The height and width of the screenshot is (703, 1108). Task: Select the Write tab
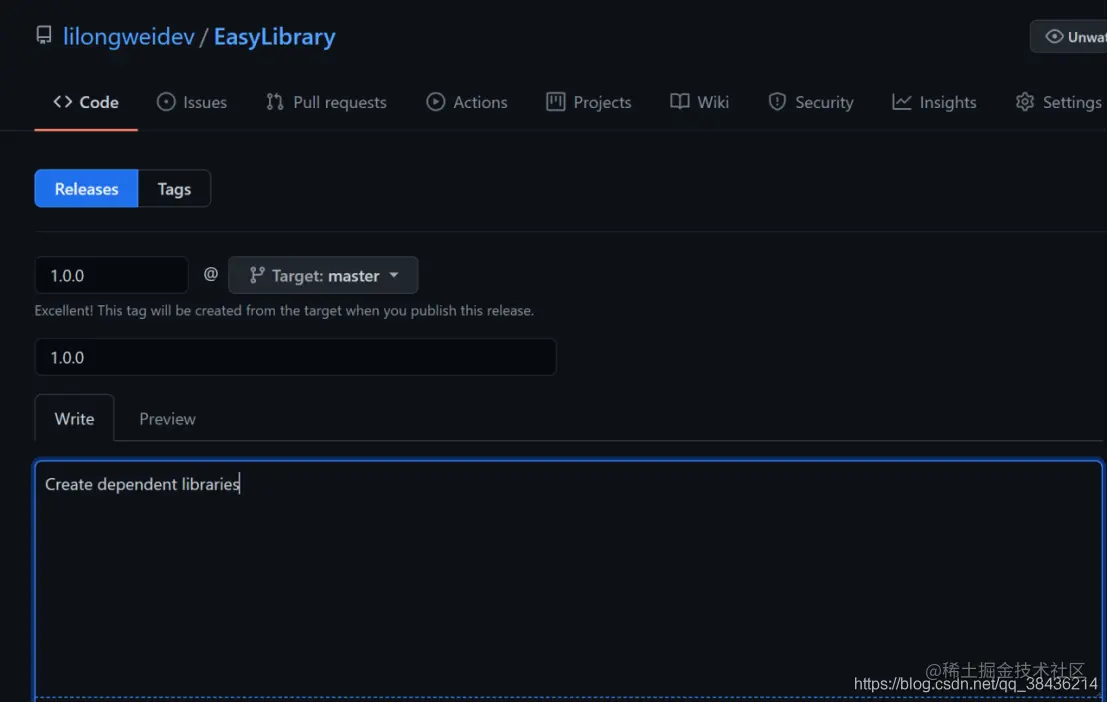(x=74, y=418)
